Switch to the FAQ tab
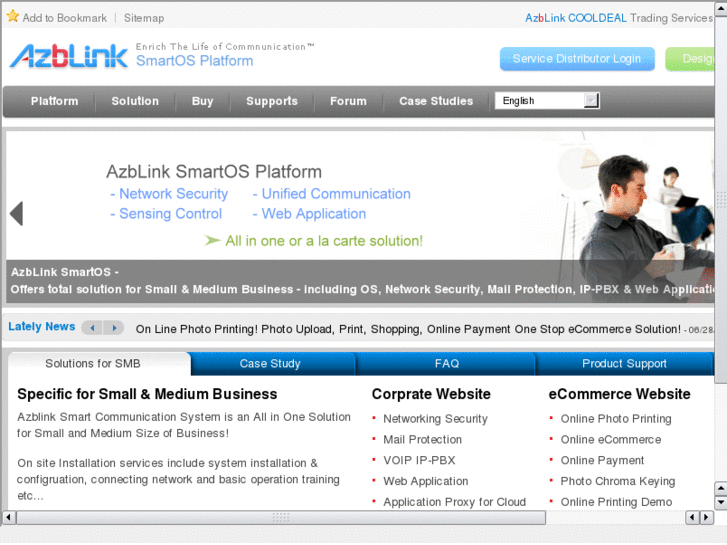Screen dimensions: 727x545 [x=447, y=364]
